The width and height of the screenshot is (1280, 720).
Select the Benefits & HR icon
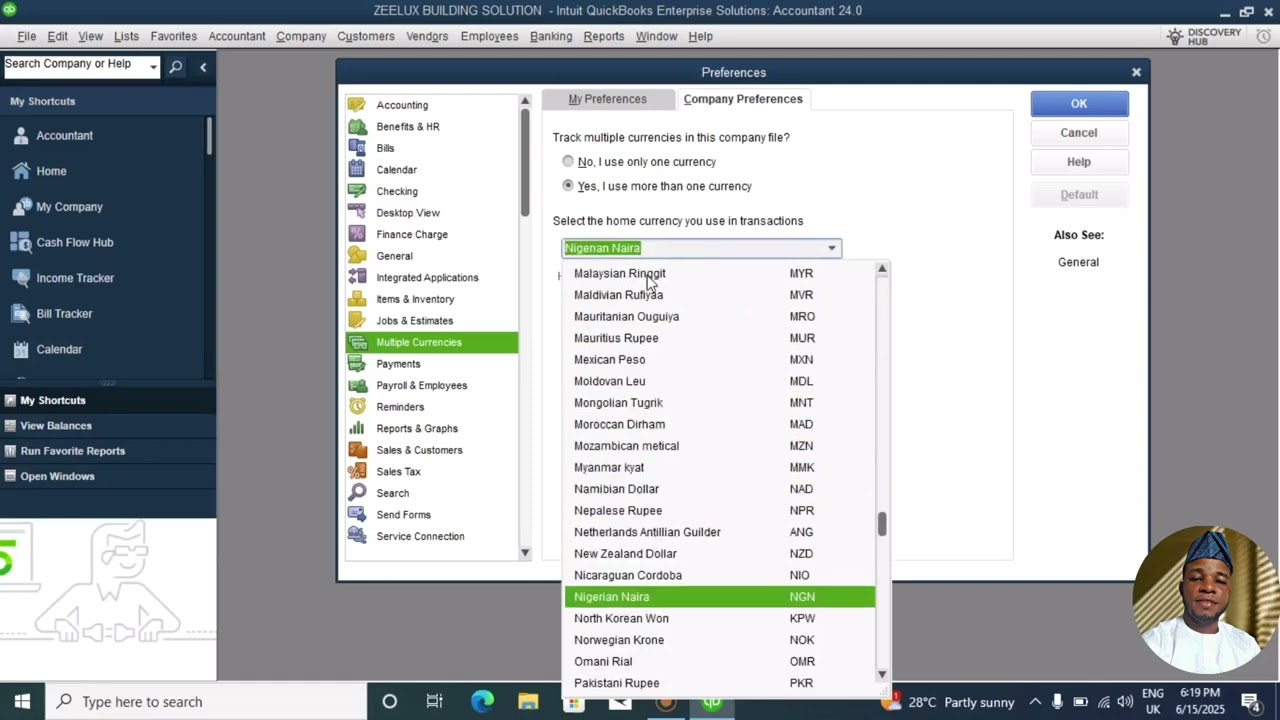pyautogui.click(x=357, y=127)
